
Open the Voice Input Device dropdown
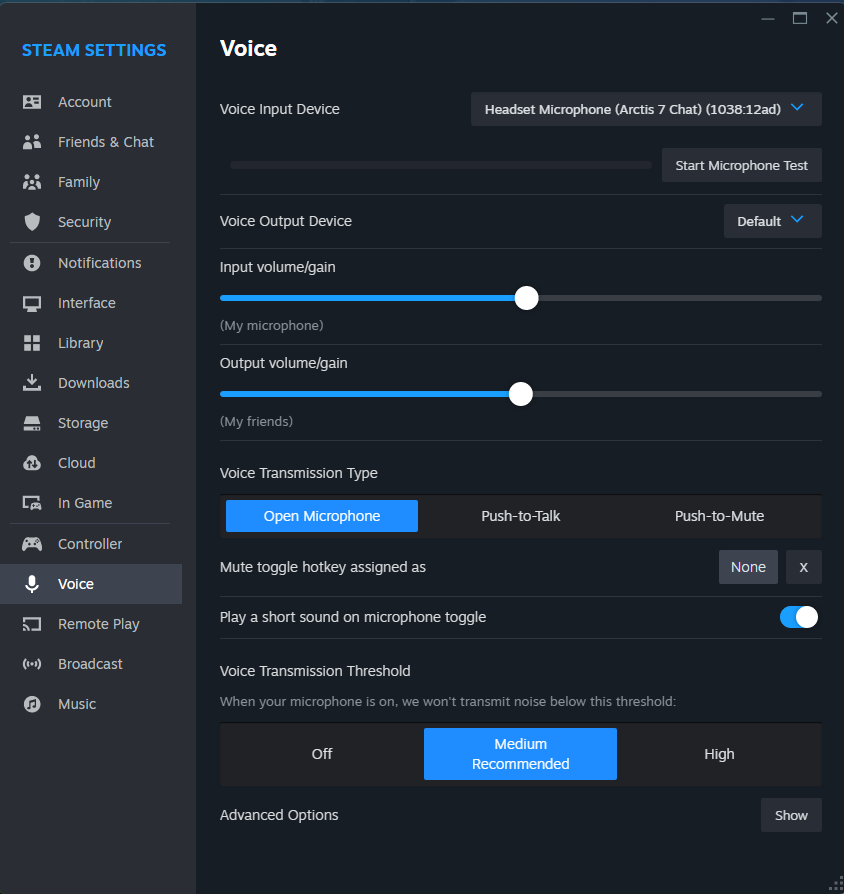pyautogui.click(x=646, y=109)
